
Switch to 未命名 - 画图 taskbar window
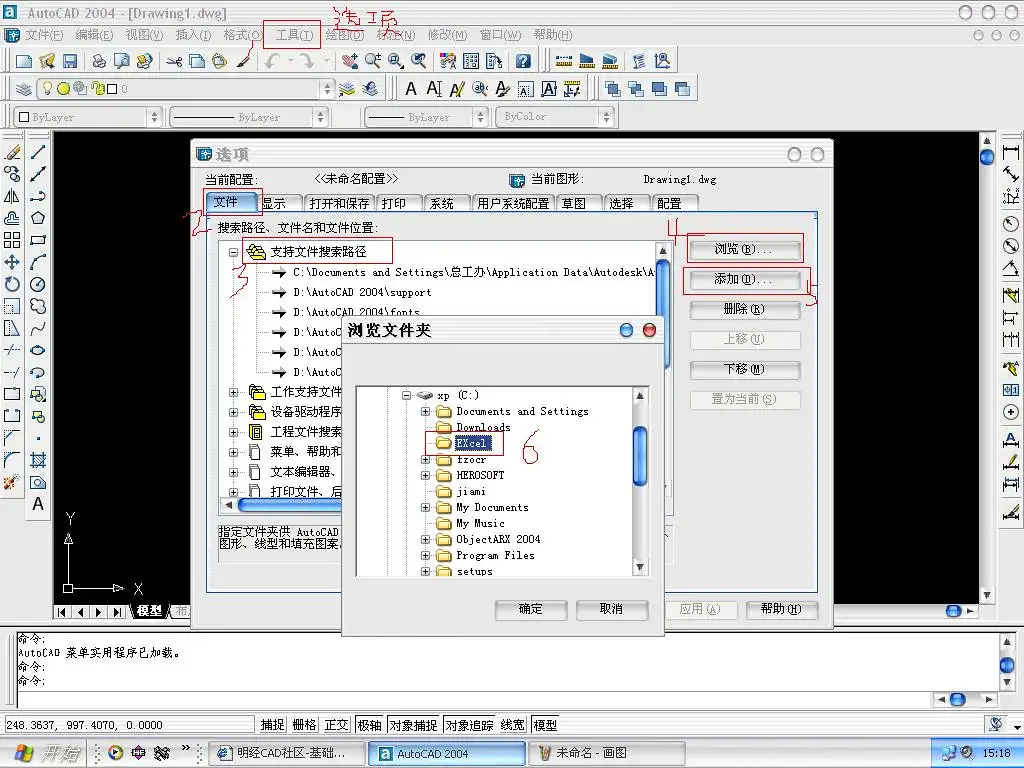coord(605,754)
